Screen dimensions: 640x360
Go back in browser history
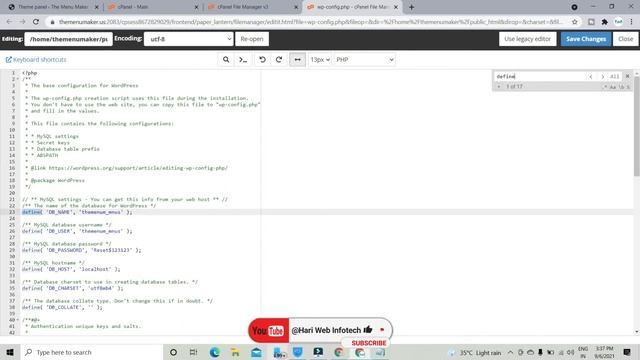[x=9, y=22]
